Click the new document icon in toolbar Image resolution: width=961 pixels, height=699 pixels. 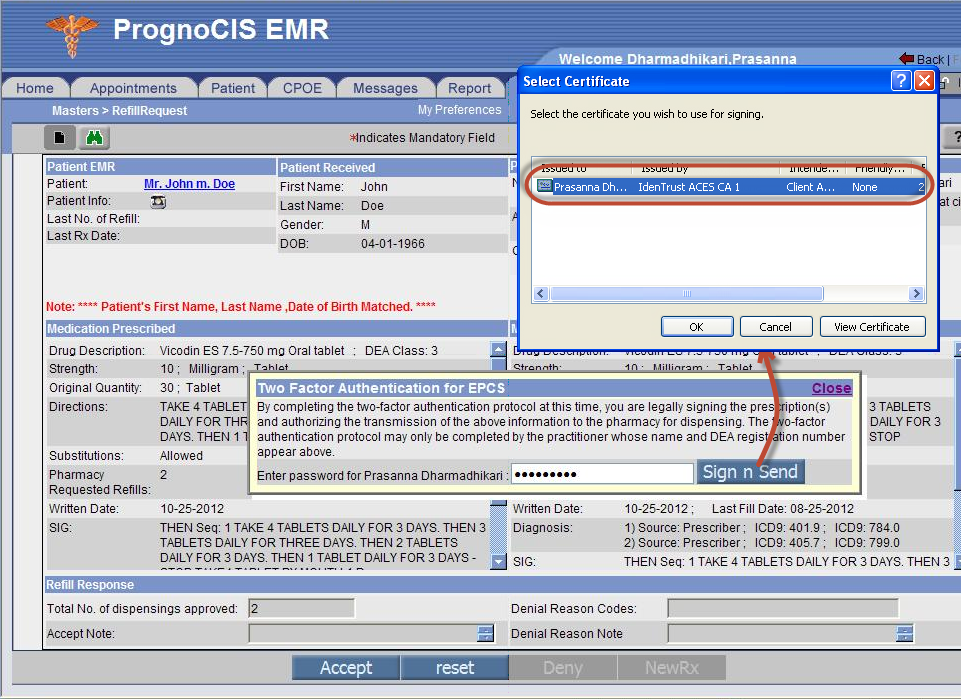coord(59,137)
